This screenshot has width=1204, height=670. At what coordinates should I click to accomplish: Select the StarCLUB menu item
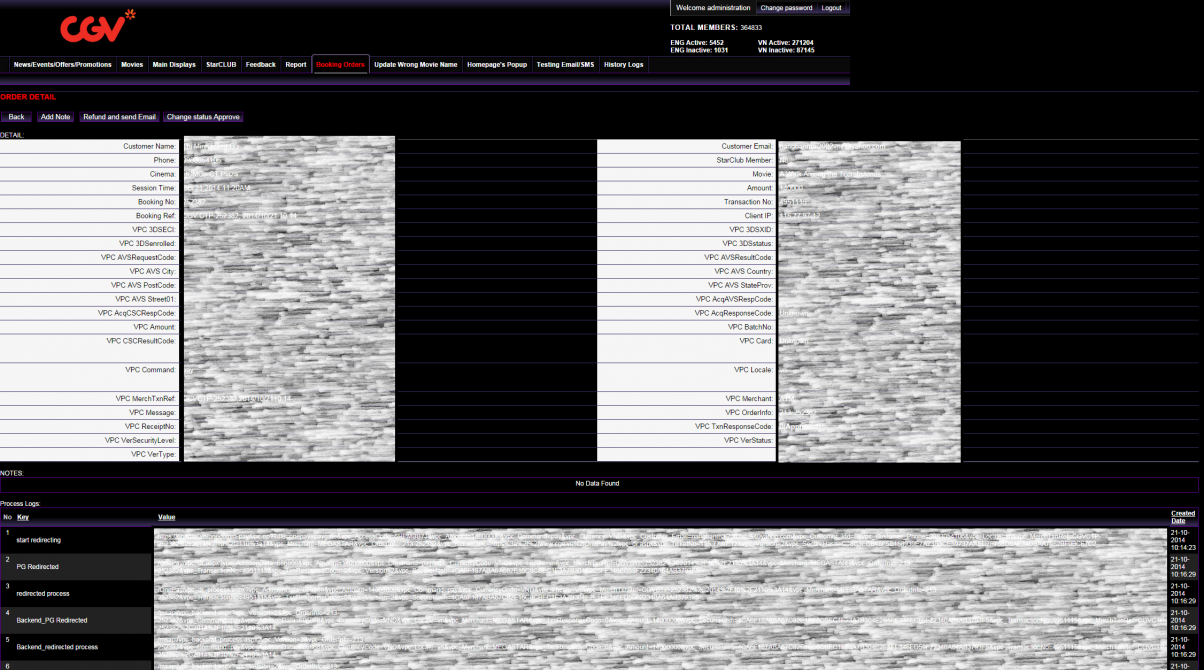point(221,65)
